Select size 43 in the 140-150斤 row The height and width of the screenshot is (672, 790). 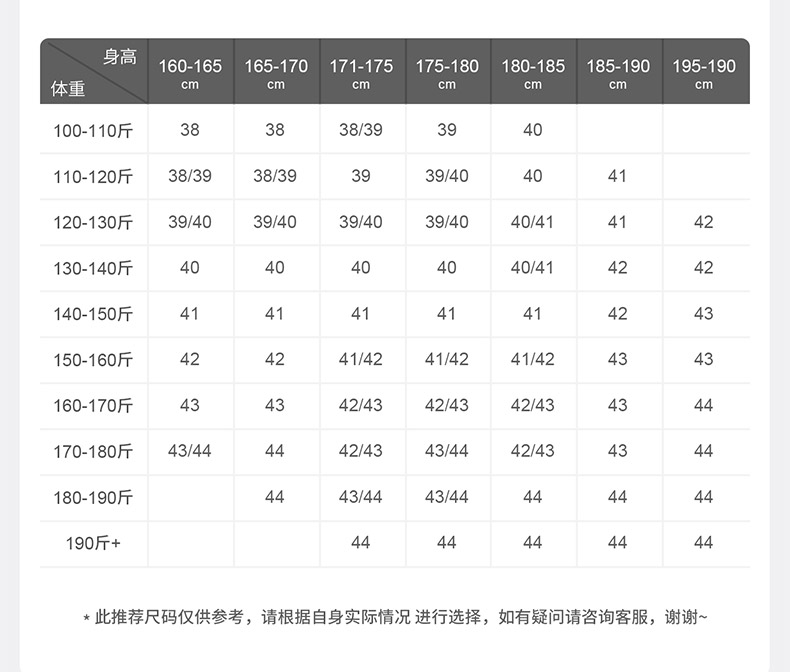click(x=703, y=313)
